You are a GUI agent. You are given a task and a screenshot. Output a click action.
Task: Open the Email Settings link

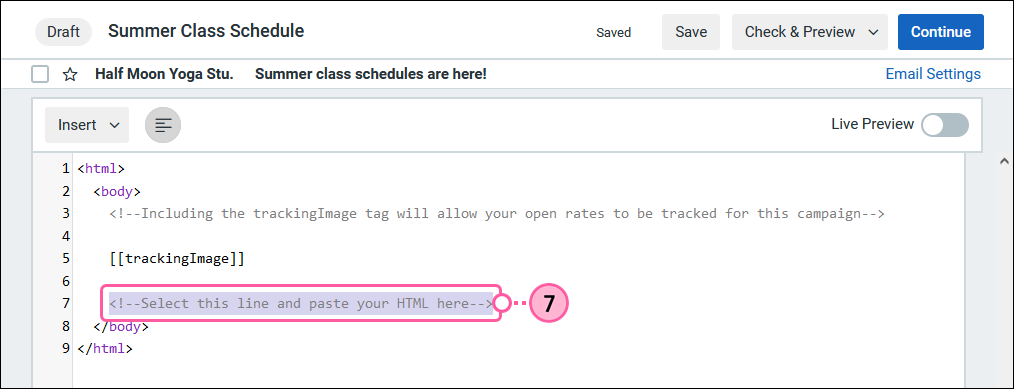pyautogui.click(x=933, y=74)
